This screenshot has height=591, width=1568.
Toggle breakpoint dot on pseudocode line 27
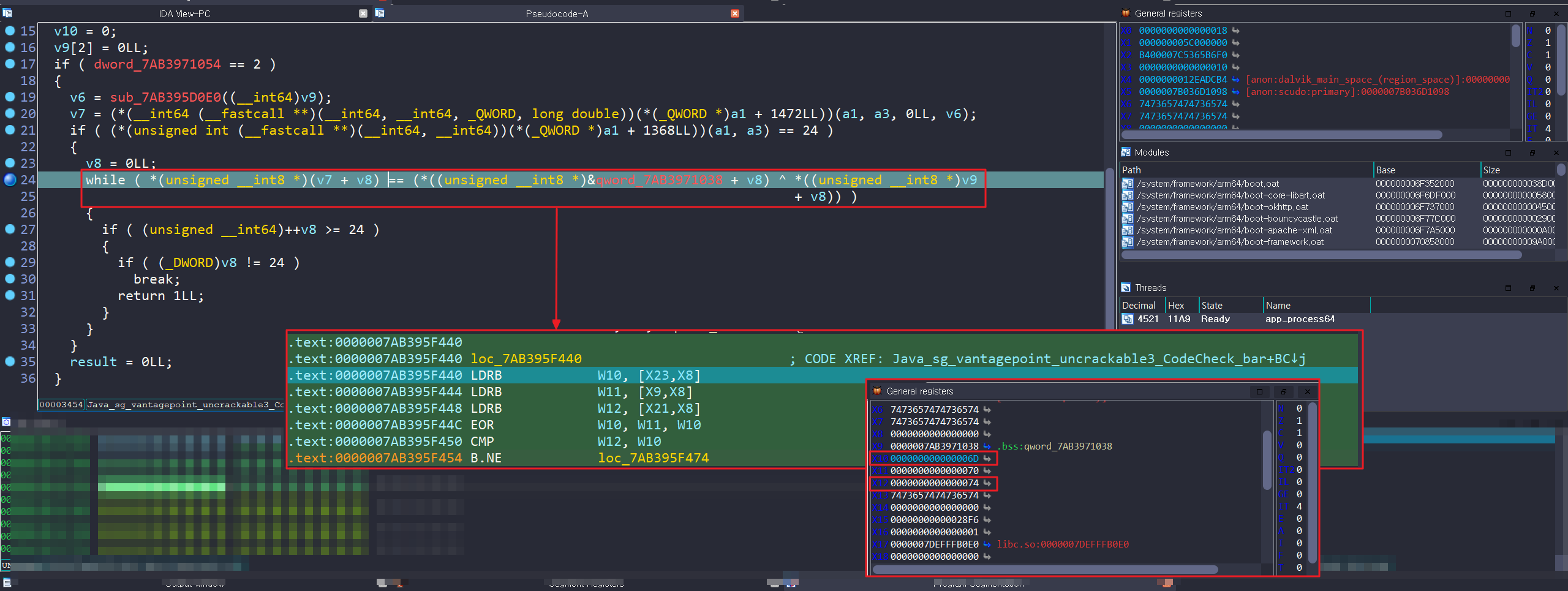[x=10, y=229]
